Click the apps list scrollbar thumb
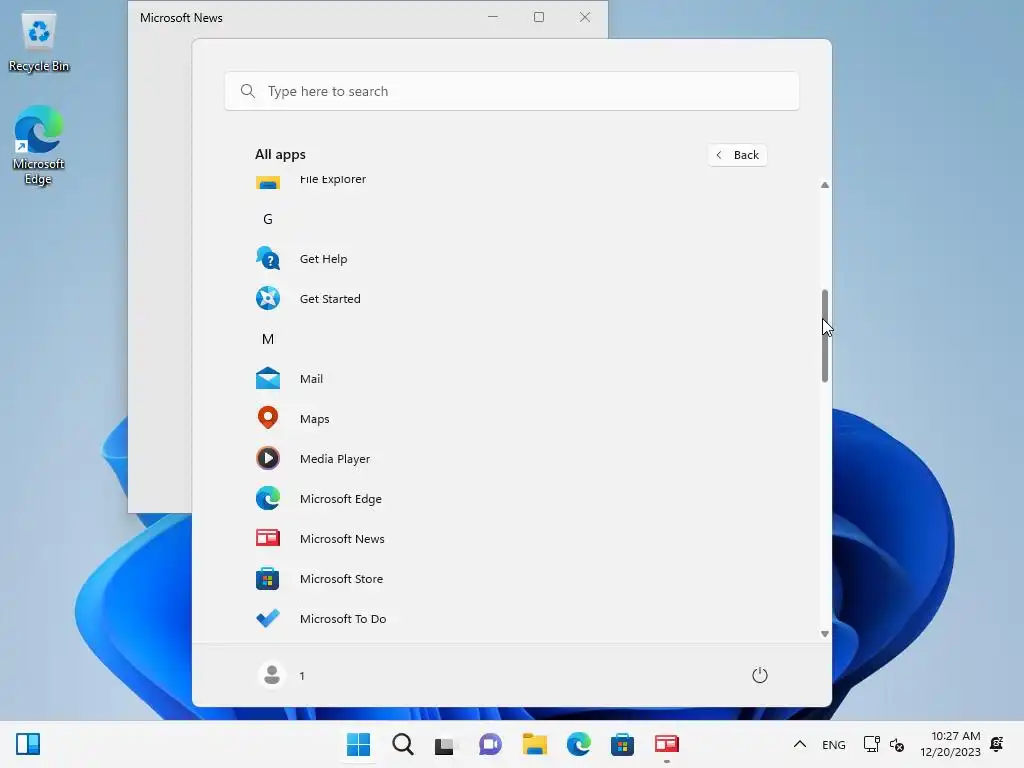The height and width of the screenshot is (768, 1024). (825, 336)
